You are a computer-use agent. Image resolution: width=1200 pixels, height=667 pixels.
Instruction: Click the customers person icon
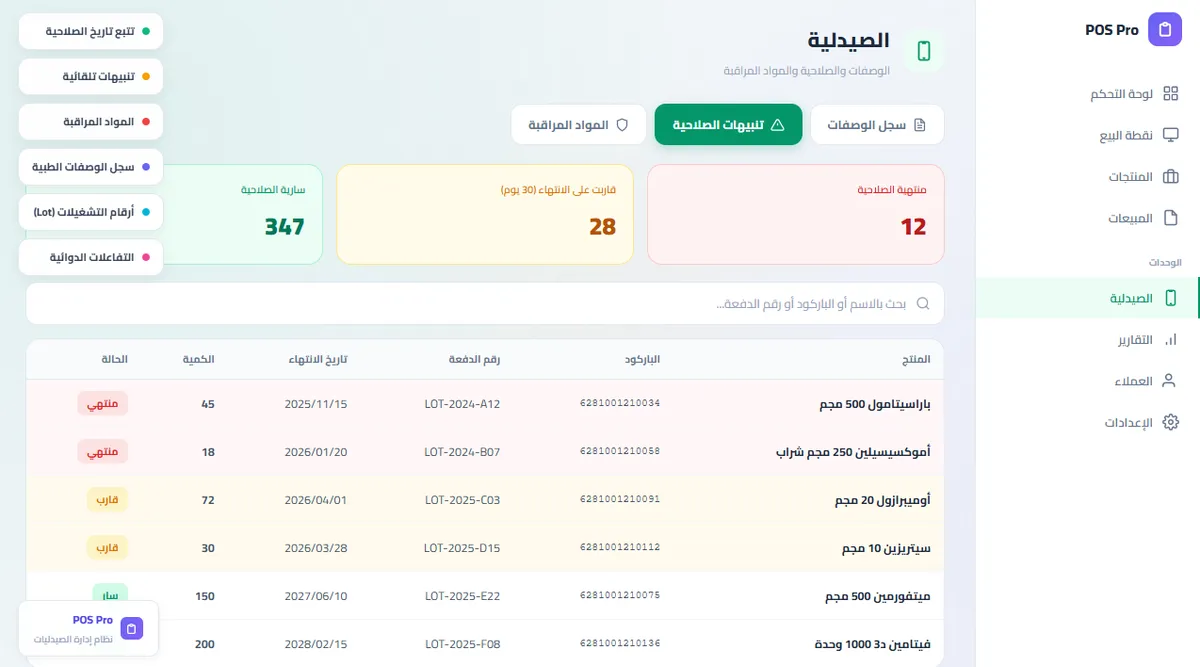click(x=1170, y=381)
